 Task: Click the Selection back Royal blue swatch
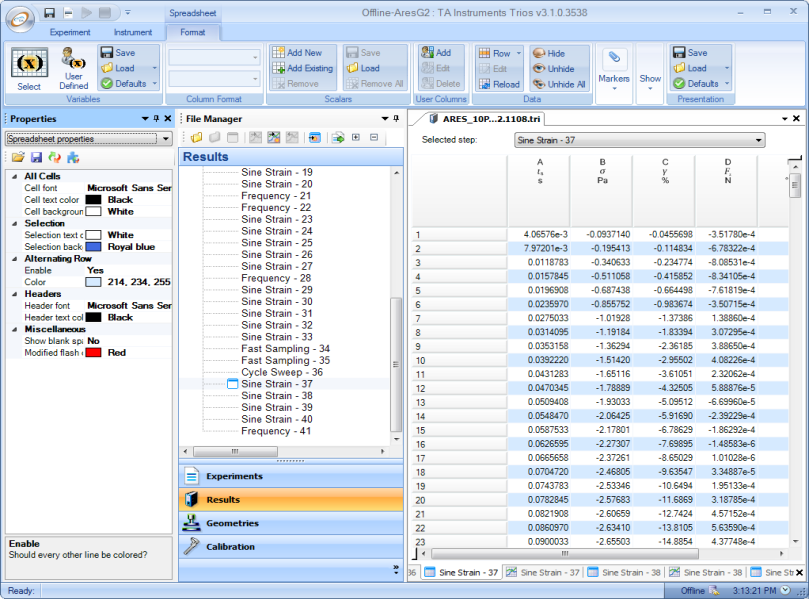pyautogui.click(x=93, y=247)
